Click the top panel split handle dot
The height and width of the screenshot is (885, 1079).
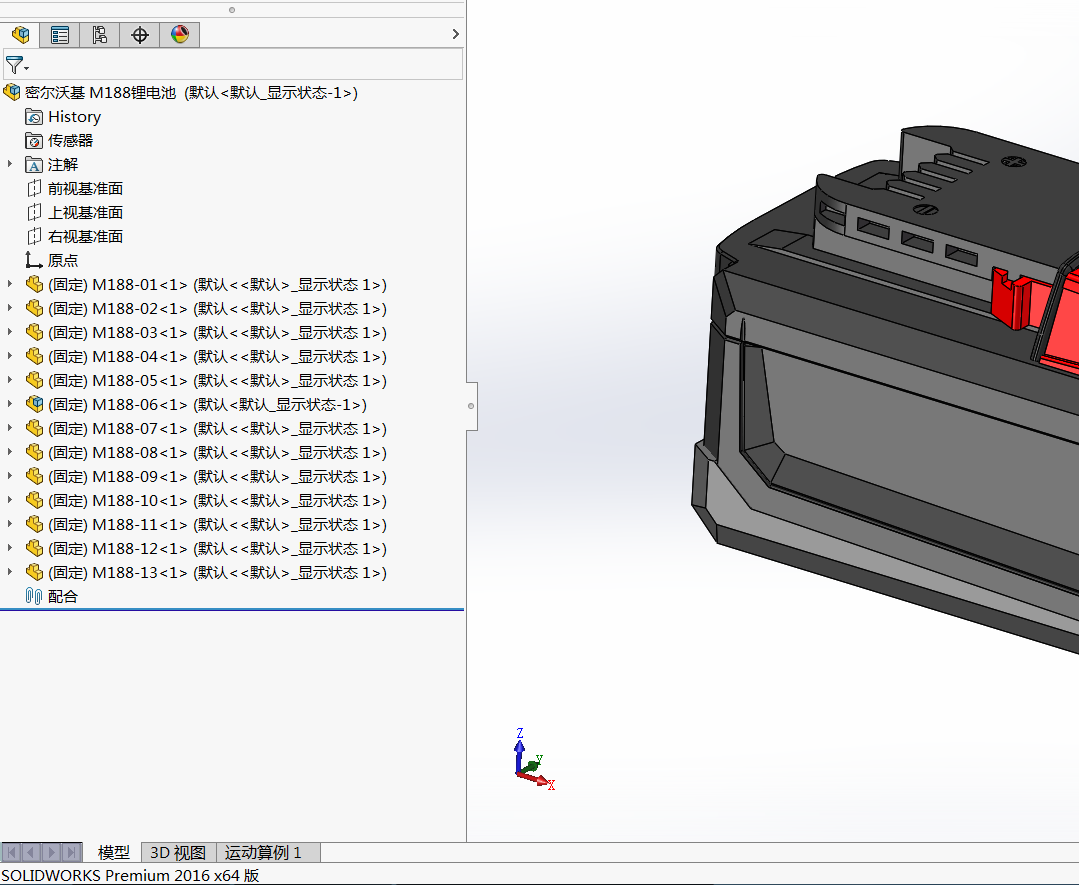click(x=232, y=10)
